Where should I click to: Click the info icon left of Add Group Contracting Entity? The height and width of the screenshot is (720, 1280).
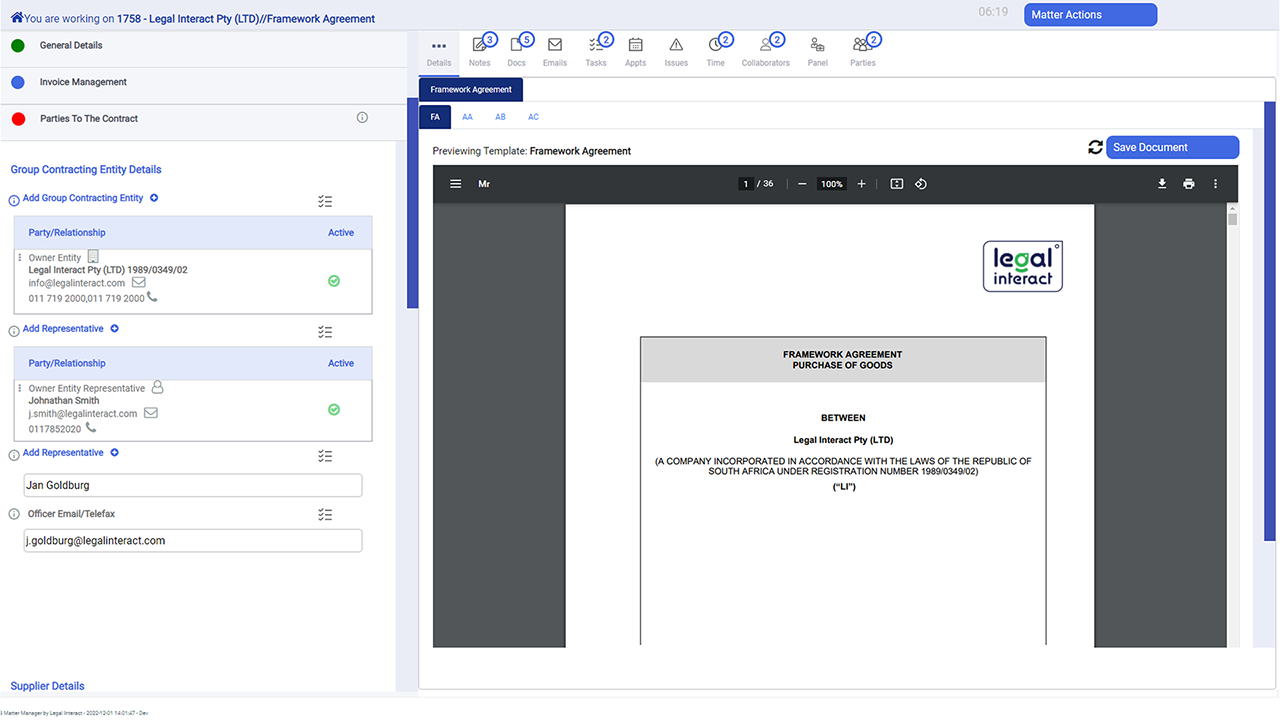pyautogui.click(x=14, y=201)
